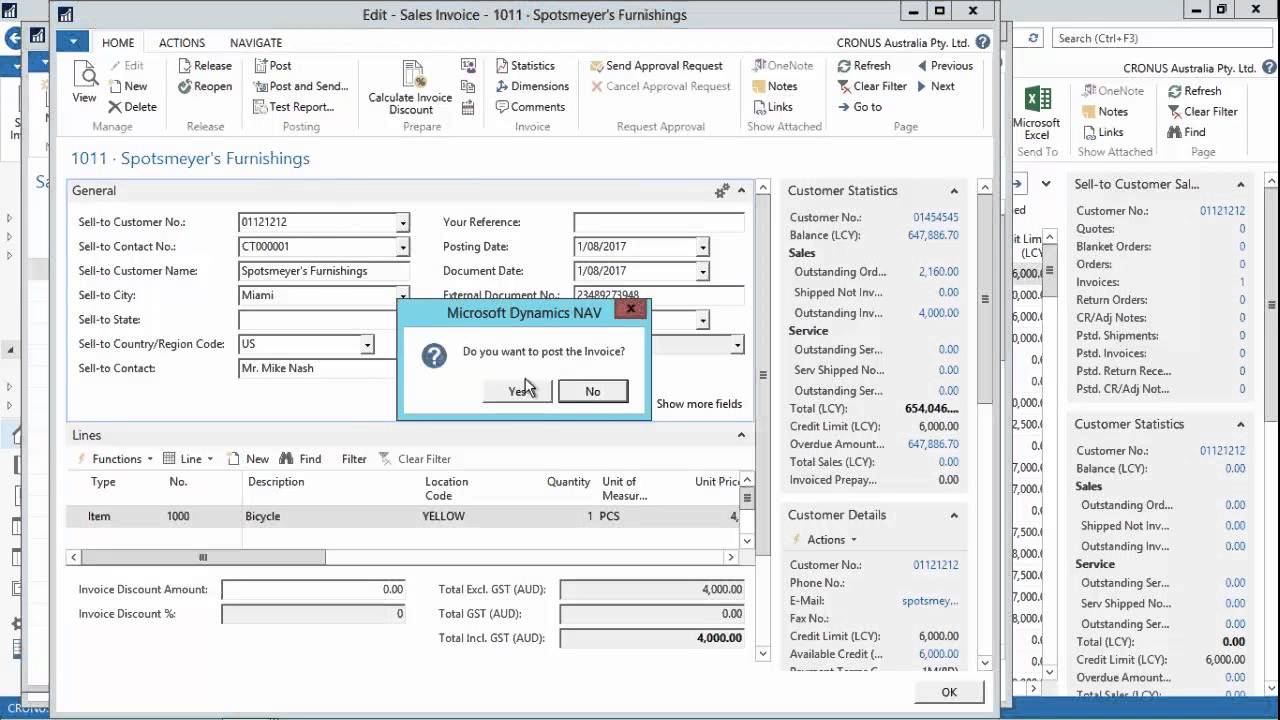Open the application menu dropdown beside HOME
The height and width of the screenshot is (720, 1280).
[x=74, y=42]
